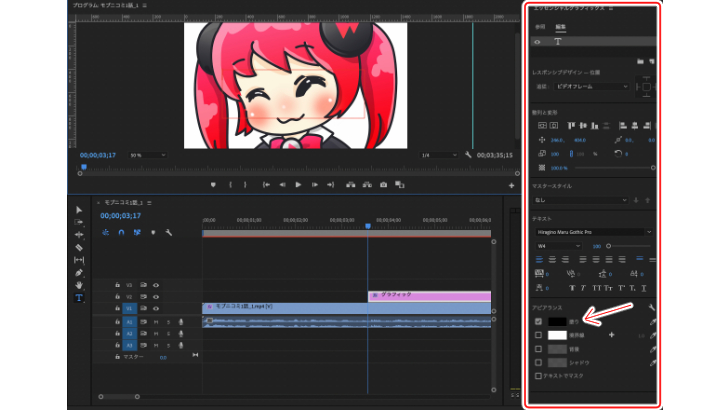728x410 pixels.
Task: Export frame with camera icon
Action: [x=383, y=185]
